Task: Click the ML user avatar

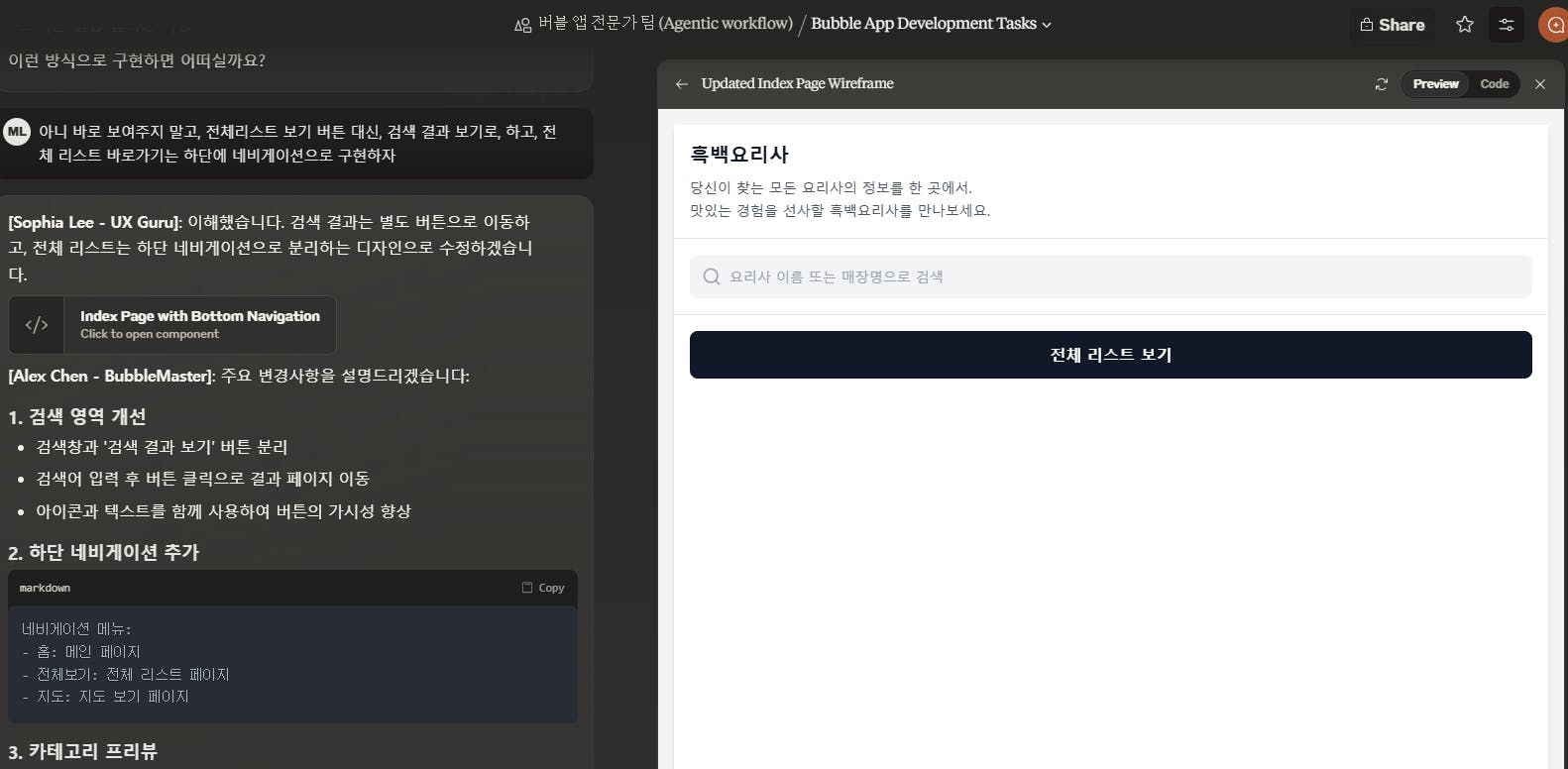Action: [18, 132]
